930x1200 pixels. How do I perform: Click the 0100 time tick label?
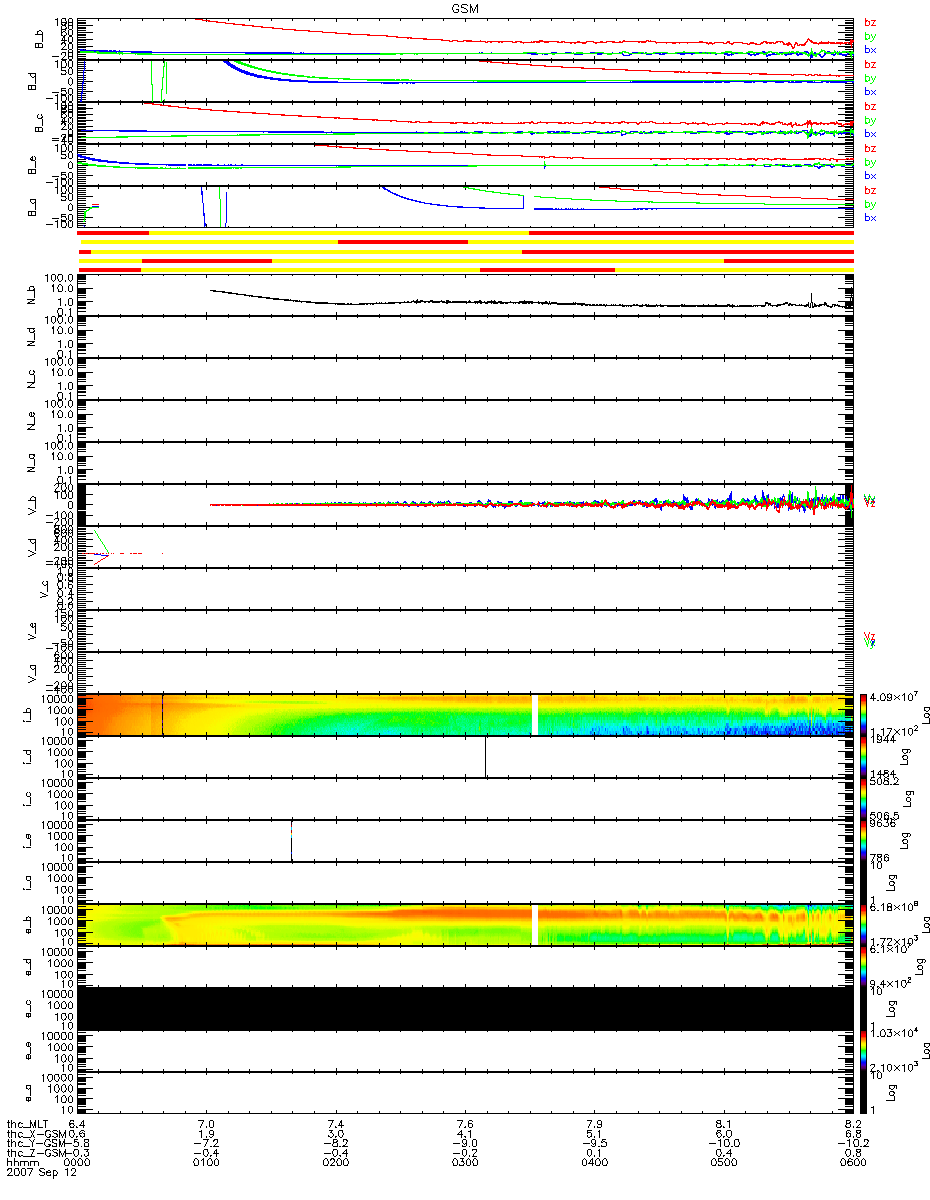coord(207,1162)
